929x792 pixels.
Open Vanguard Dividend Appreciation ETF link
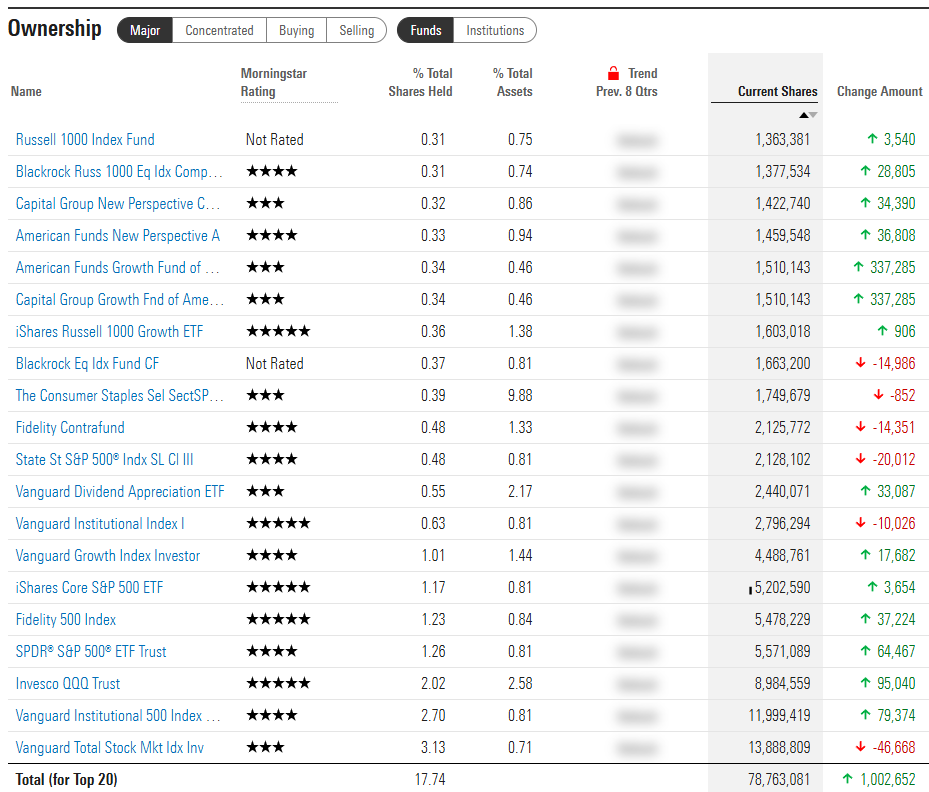[x=120, y=492]
